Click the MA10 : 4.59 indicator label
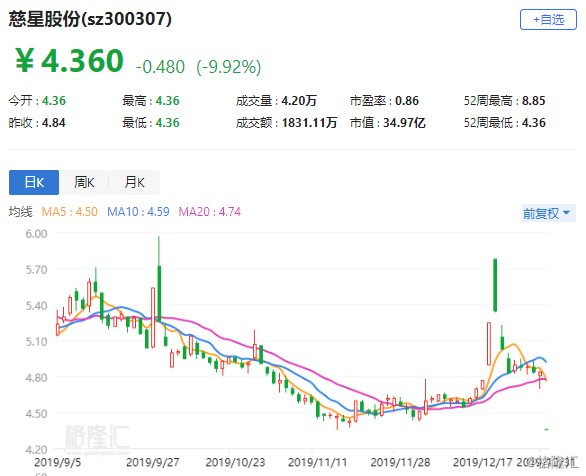The image size is (586, 476). click(x=138, y=212)
